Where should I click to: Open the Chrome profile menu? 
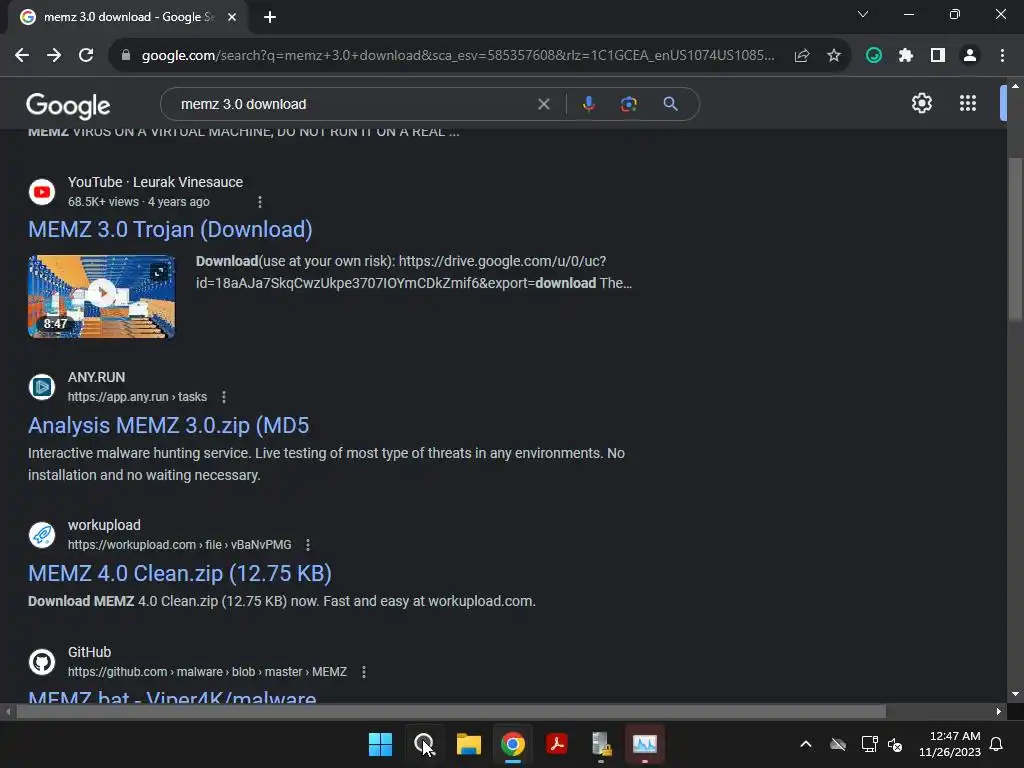(970, 56)
